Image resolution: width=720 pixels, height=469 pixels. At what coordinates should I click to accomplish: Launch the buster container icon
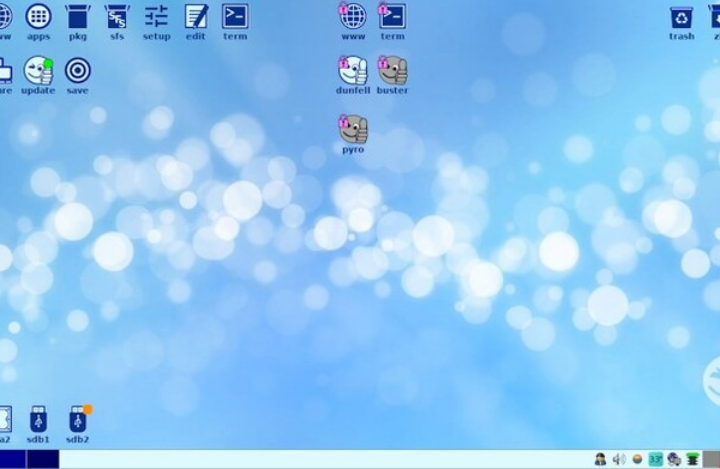392,71
